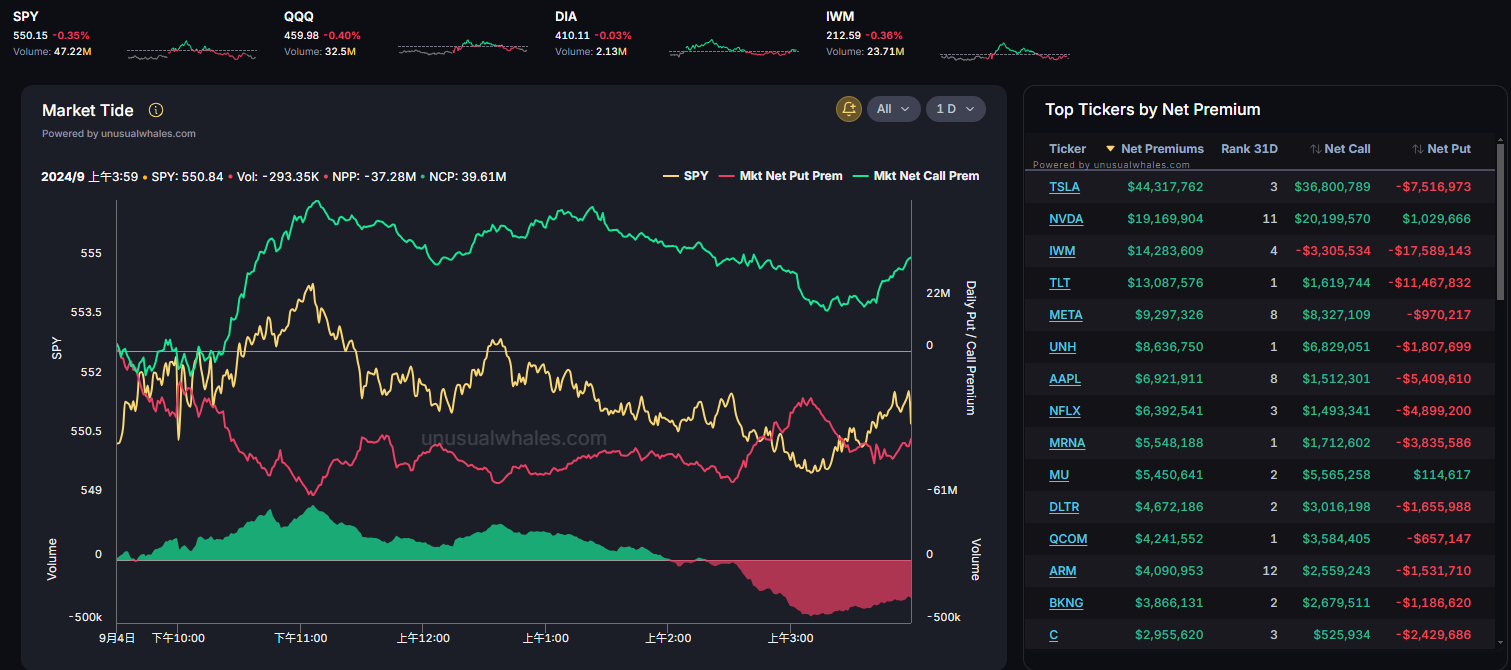Sort table by Rank 31D column

tap(1249, 149)
